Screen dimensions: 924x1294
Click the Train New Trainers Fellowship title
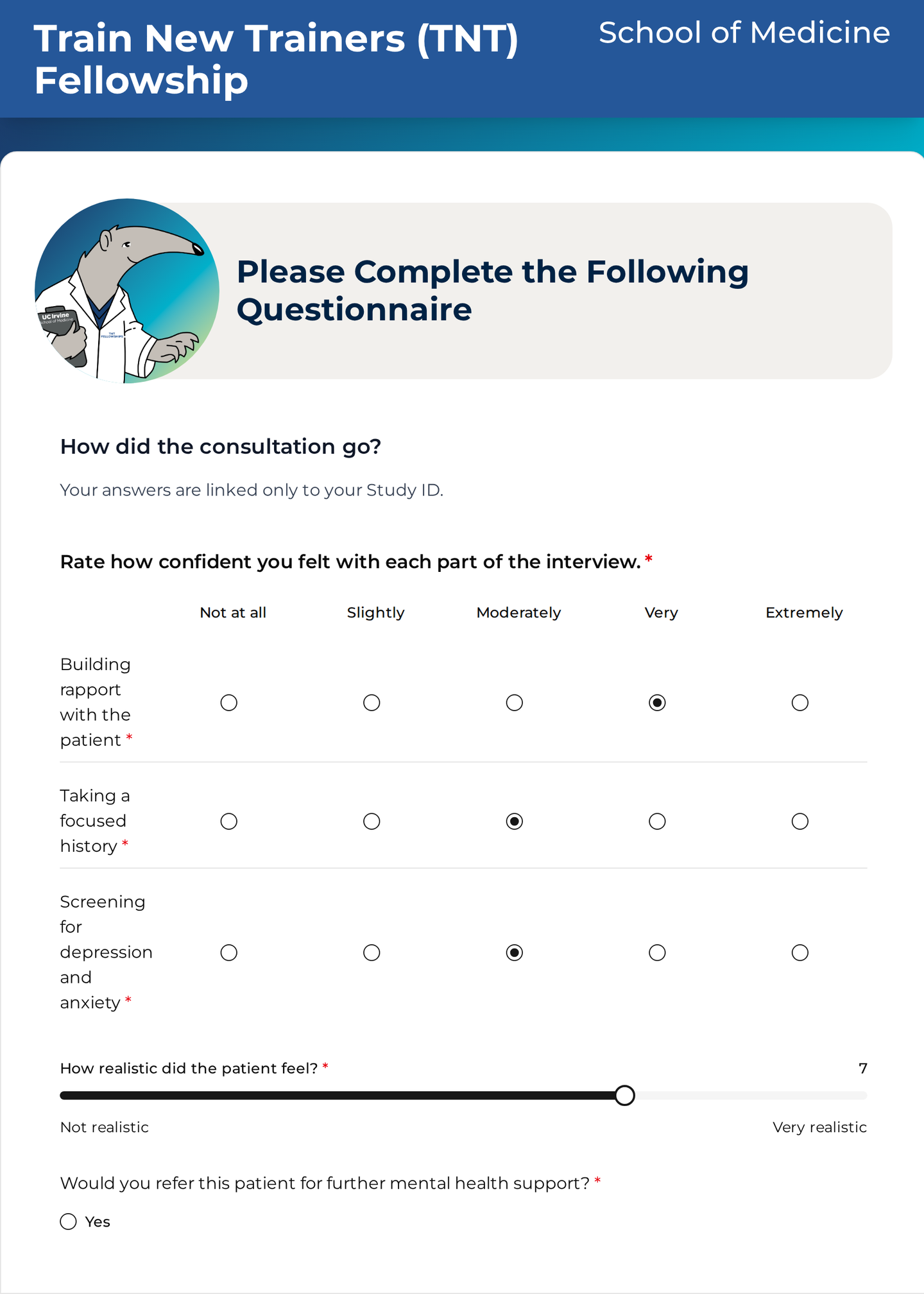276,59
